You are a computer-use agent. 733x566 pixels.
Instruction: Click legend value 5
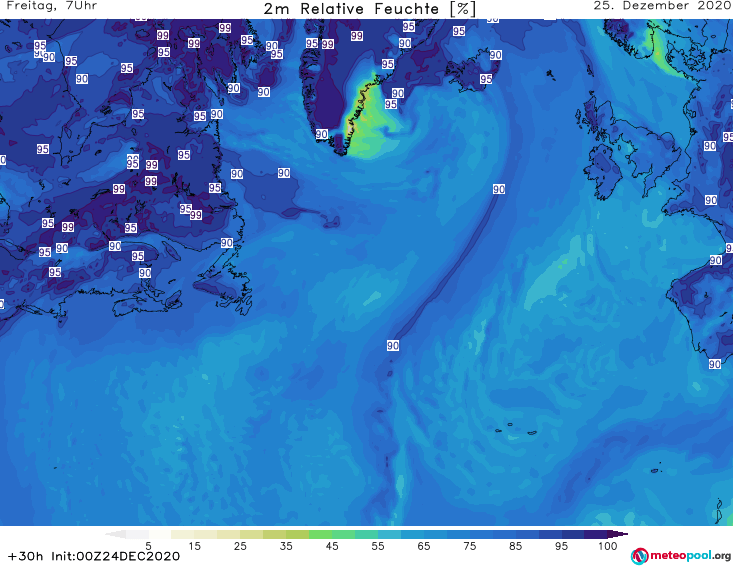click(x=148, y=546)
